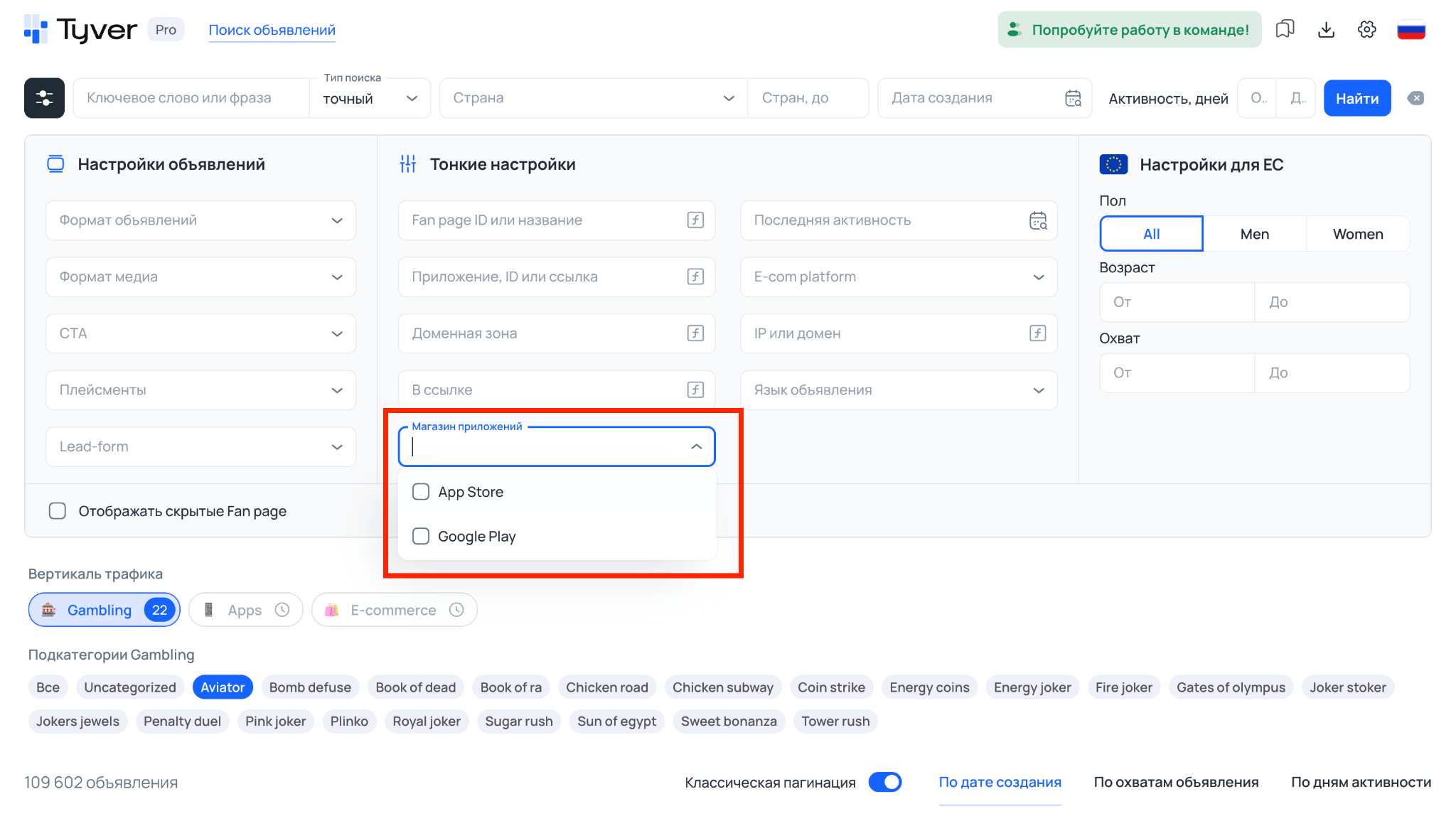
Task: Toggle the filters panel button
Action: [44, 98]
